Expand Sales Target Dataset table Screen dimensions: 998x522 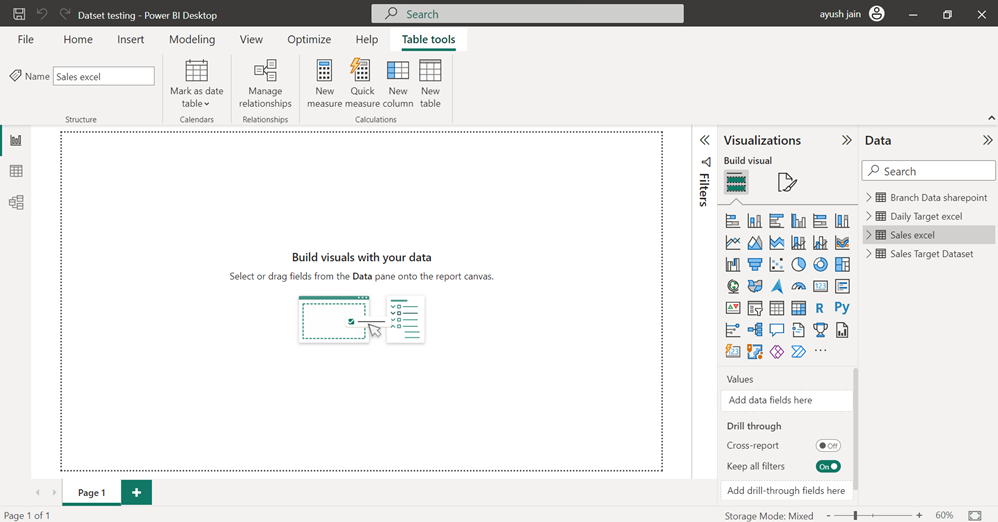869,253
